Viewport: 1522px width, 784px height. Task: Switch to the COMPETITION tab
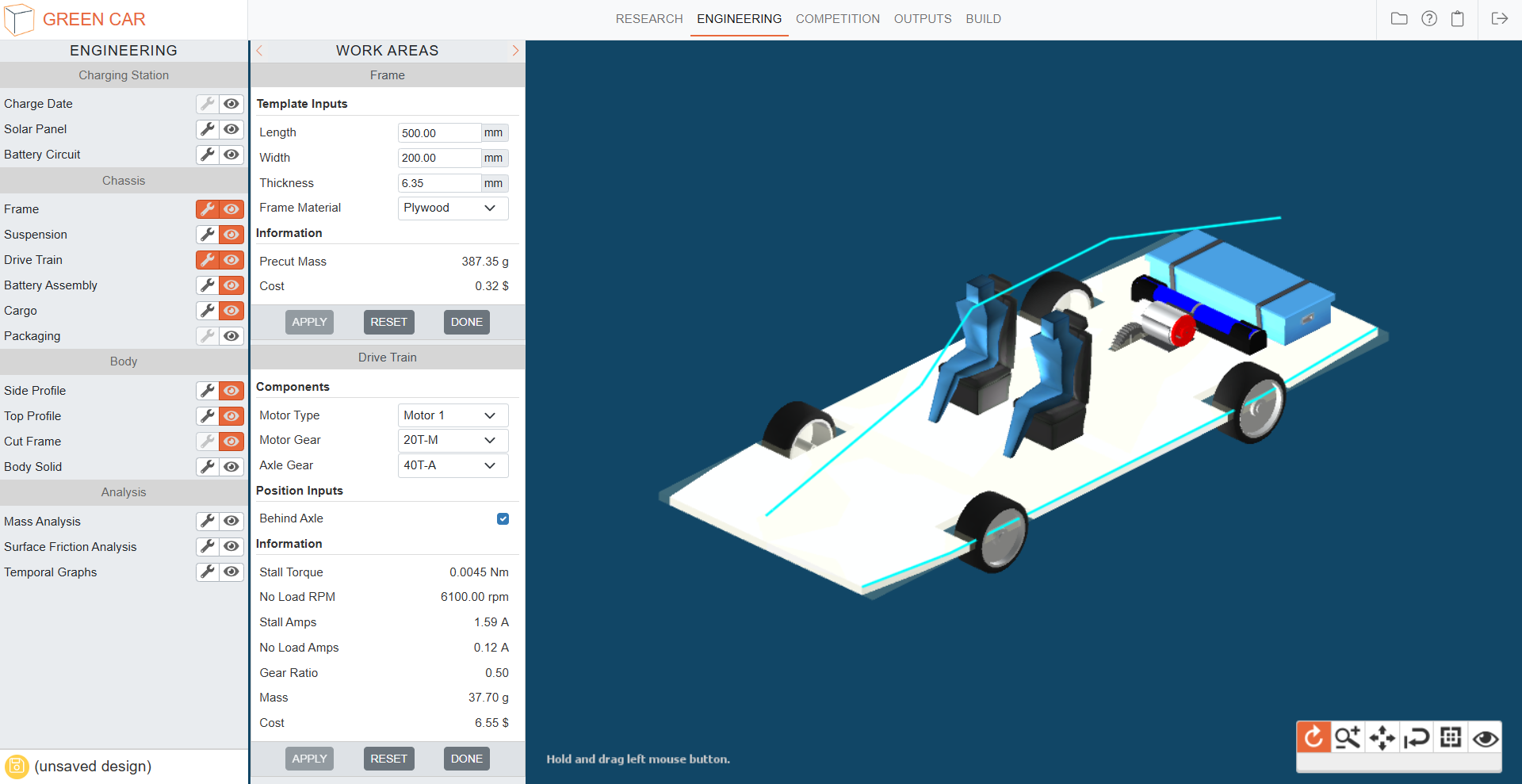tap(837, 19)
